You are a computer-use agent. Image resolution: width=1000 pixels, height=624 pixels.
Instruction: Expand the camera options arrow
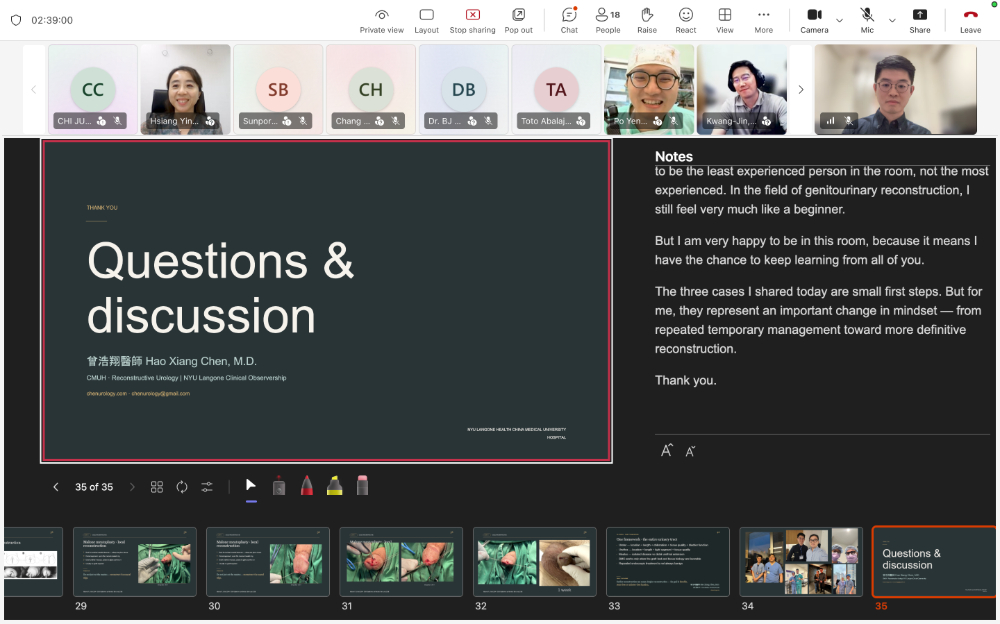[839, 20]
